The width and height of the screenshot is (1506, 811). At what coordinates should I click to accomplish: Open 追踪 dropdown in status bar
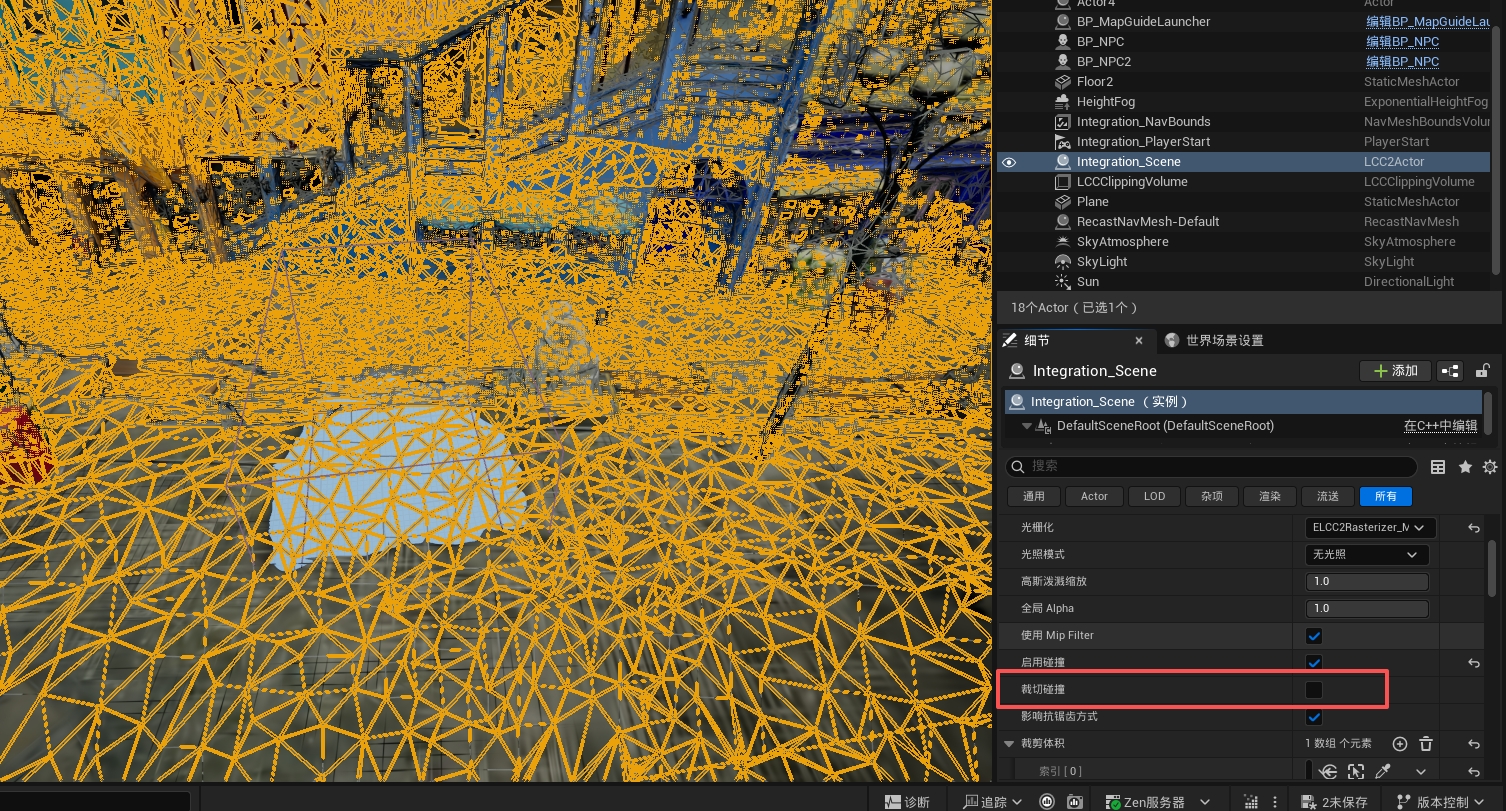tap(992, 802)
